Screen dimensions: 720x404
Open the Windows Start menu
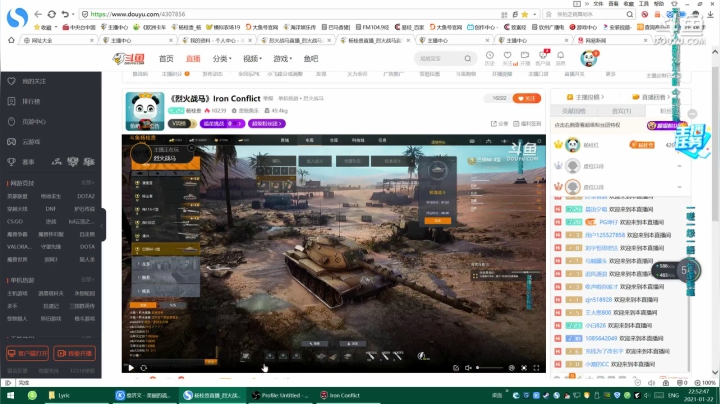click(10, 395)
